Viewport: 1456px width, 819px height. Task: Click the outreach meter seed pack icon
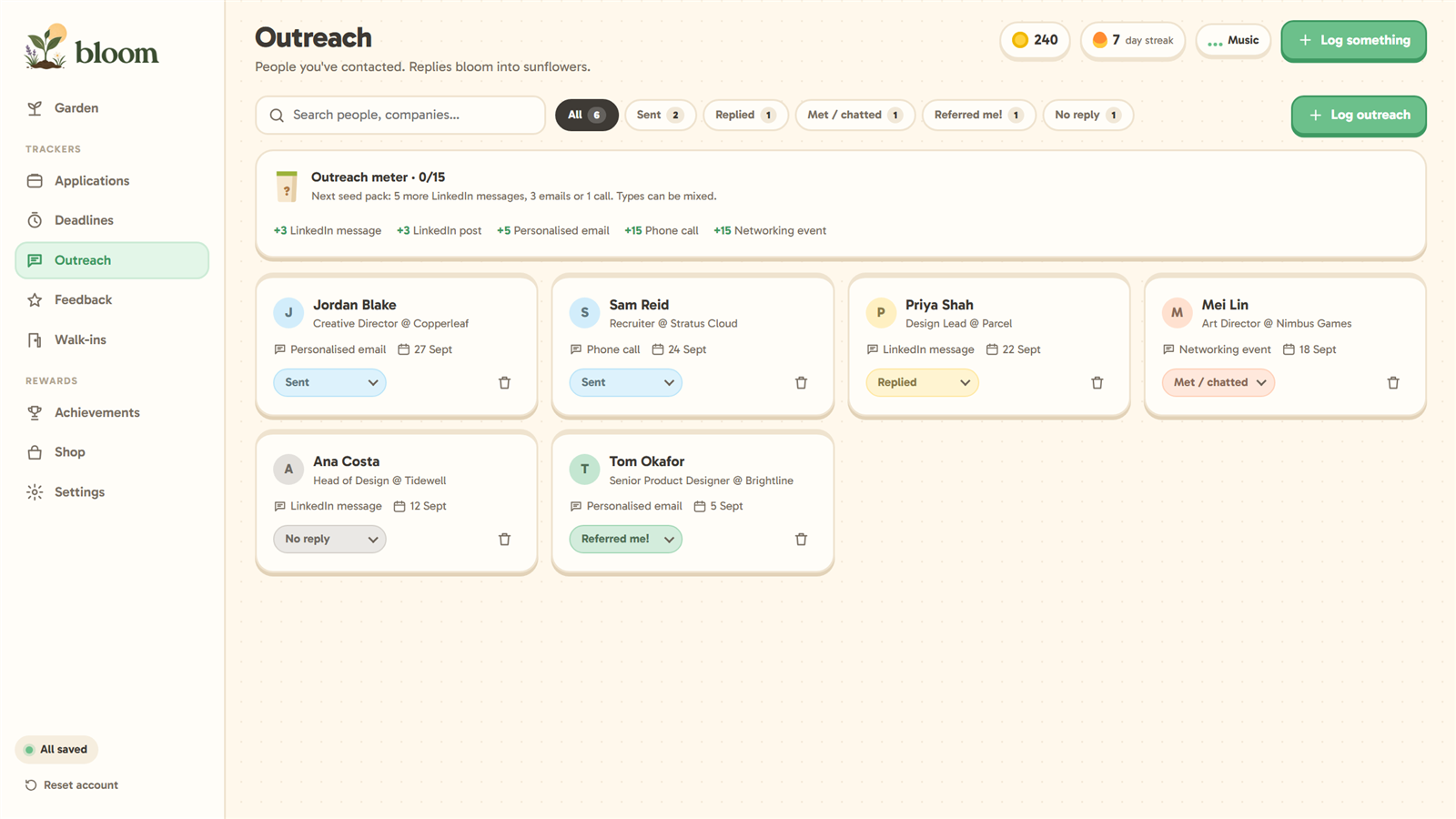(x=287, y=186)
